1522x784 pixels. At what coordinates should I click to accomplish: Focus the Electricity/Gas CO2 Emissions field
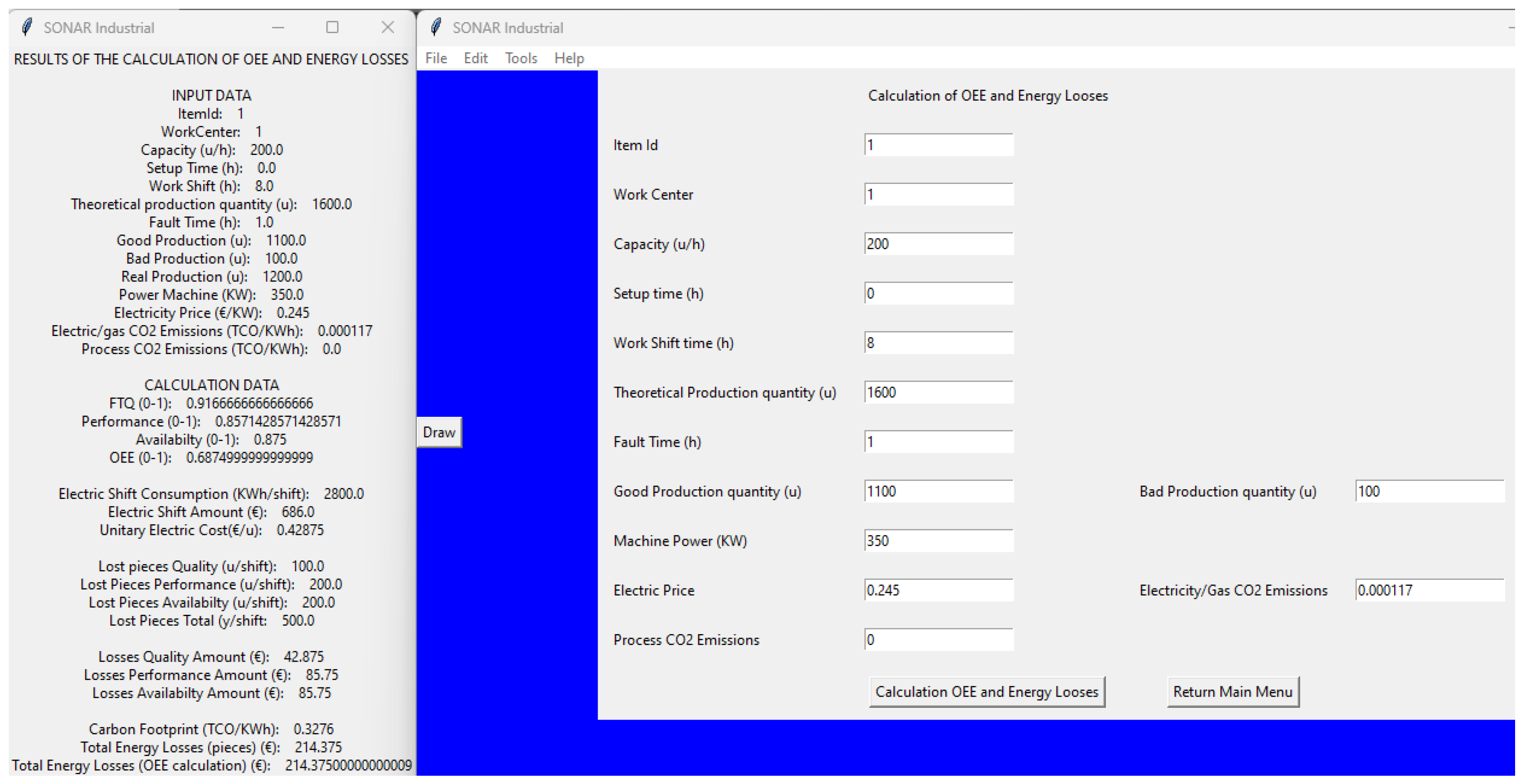tap(1429, 589)
